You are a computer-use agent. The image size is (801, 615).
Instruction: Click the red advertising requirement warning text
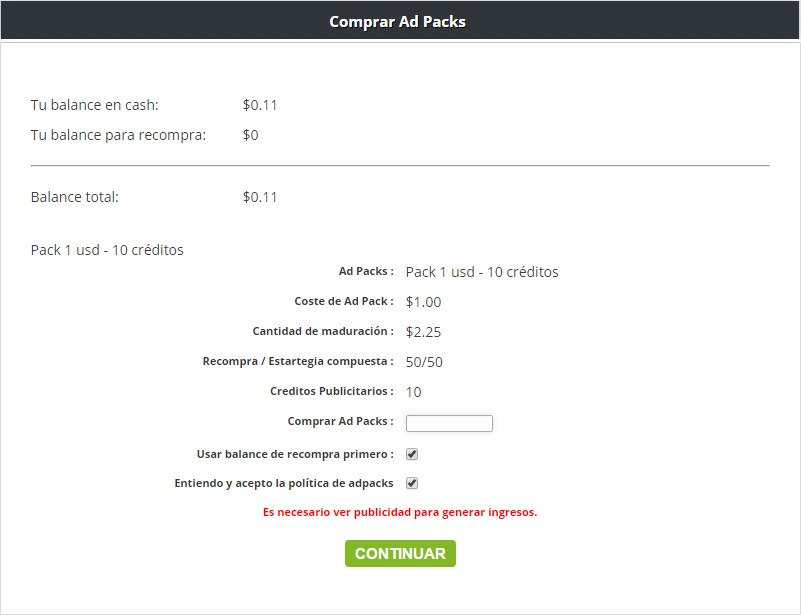[x=400, y=512]
